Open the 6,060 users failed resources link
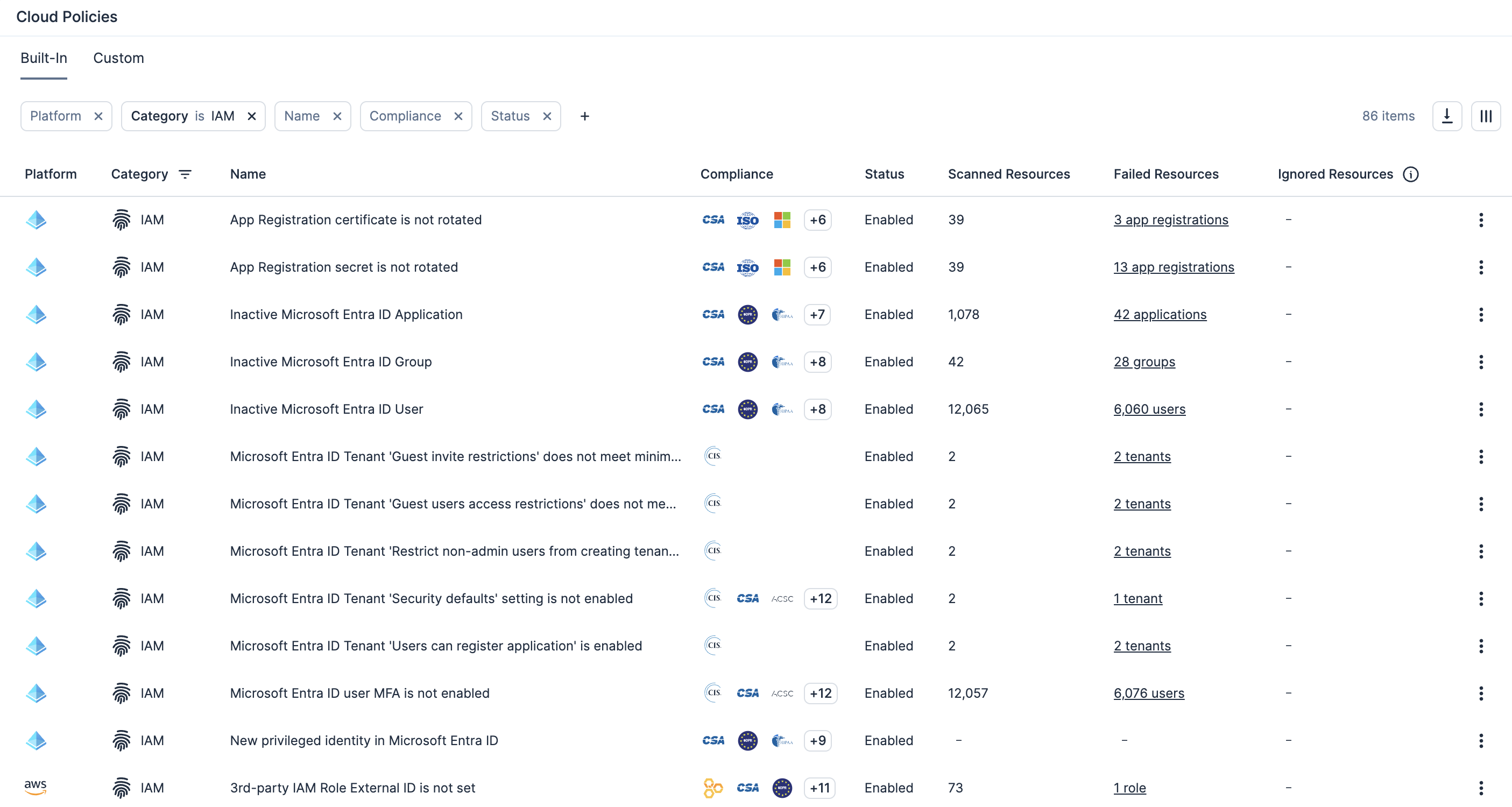Viewport: 1512px width, 807px height. (1149, 409)
